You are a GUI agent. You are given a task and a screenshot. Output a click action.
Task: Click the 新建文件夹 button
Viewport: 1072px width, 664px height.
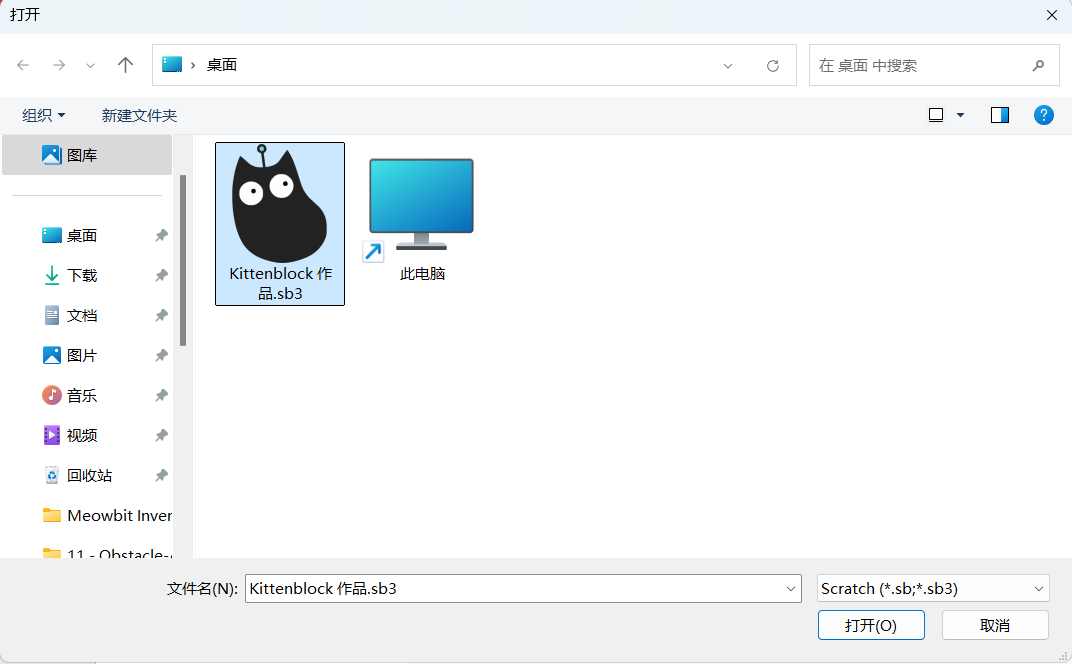tap(139, 116)
